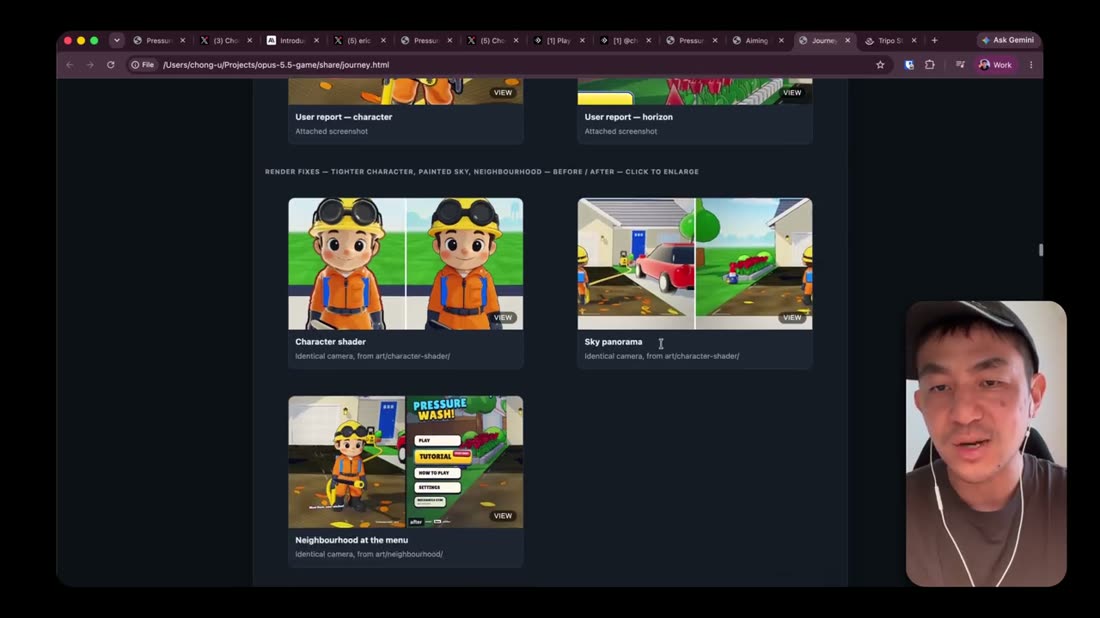The width and height of the screenshot is (1100, 618).
Task: Reload the journey.html page
Action: (x=111, y=65)
